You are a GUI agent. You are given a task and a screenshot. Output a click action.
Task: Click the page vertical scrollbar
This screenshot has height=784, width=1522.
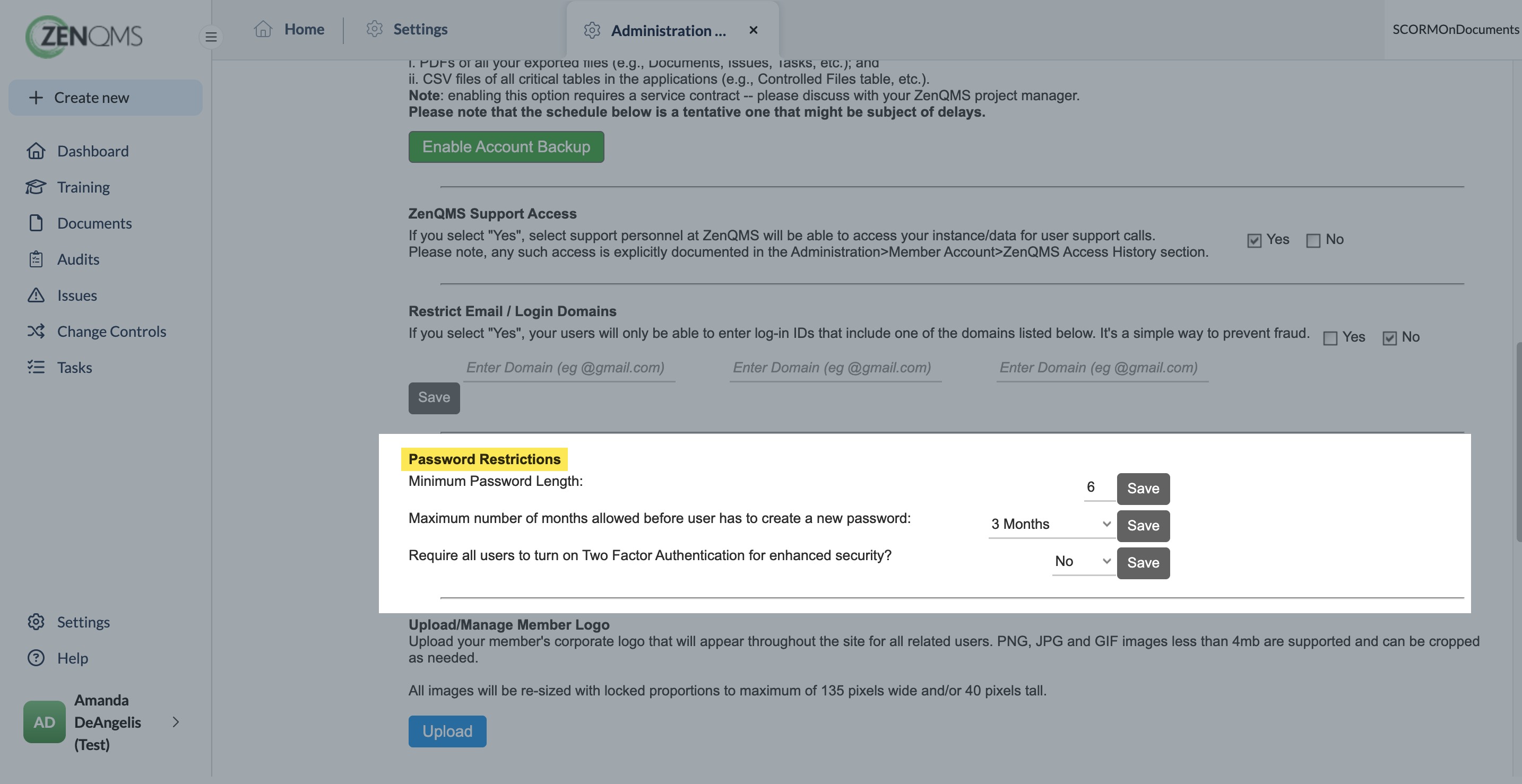[x=1518, y=443]
